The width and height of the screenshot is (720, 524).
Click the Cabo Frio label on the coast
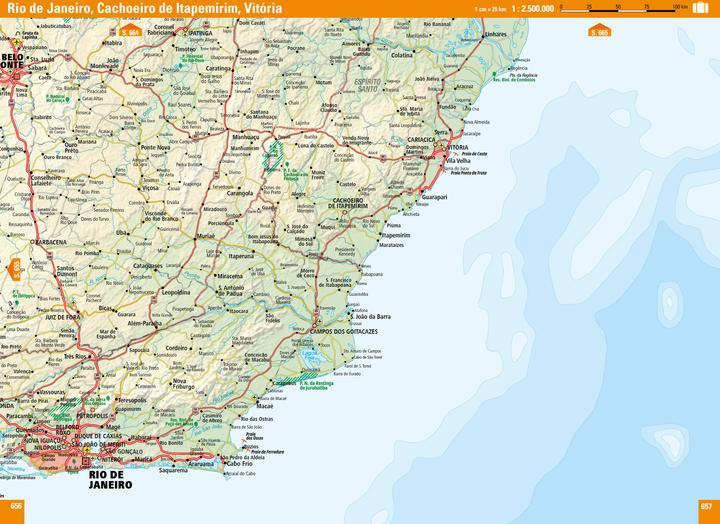(240, 464)
